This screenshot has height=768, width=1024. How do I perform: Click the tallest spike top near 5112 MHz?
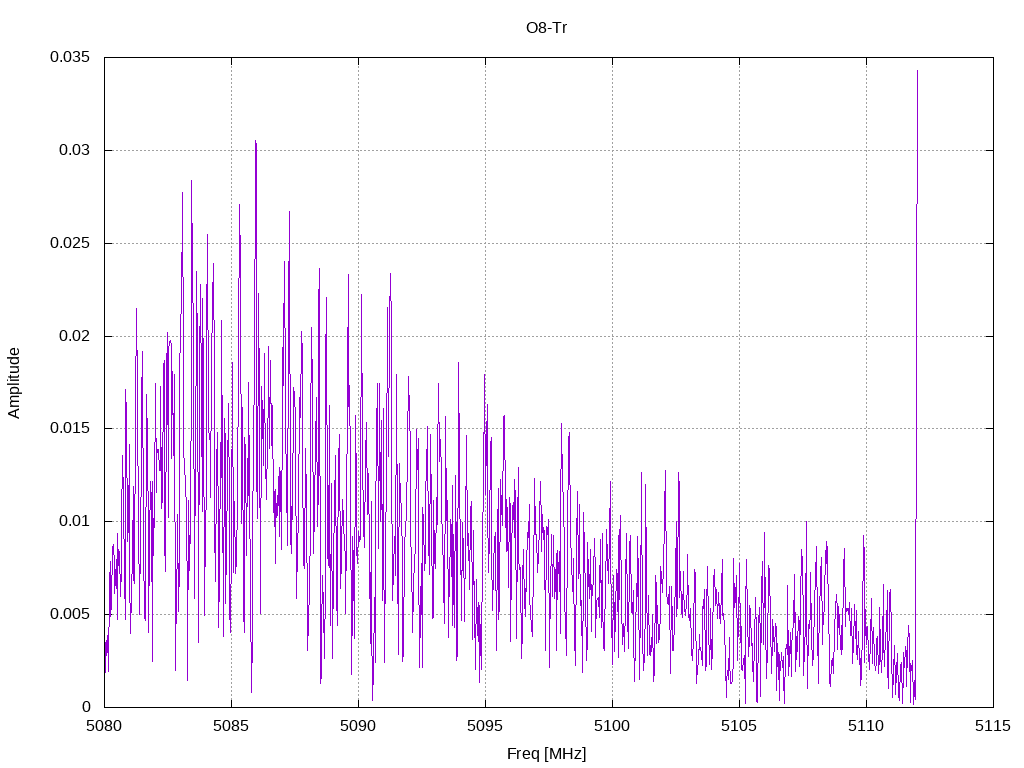pos(918,71)
